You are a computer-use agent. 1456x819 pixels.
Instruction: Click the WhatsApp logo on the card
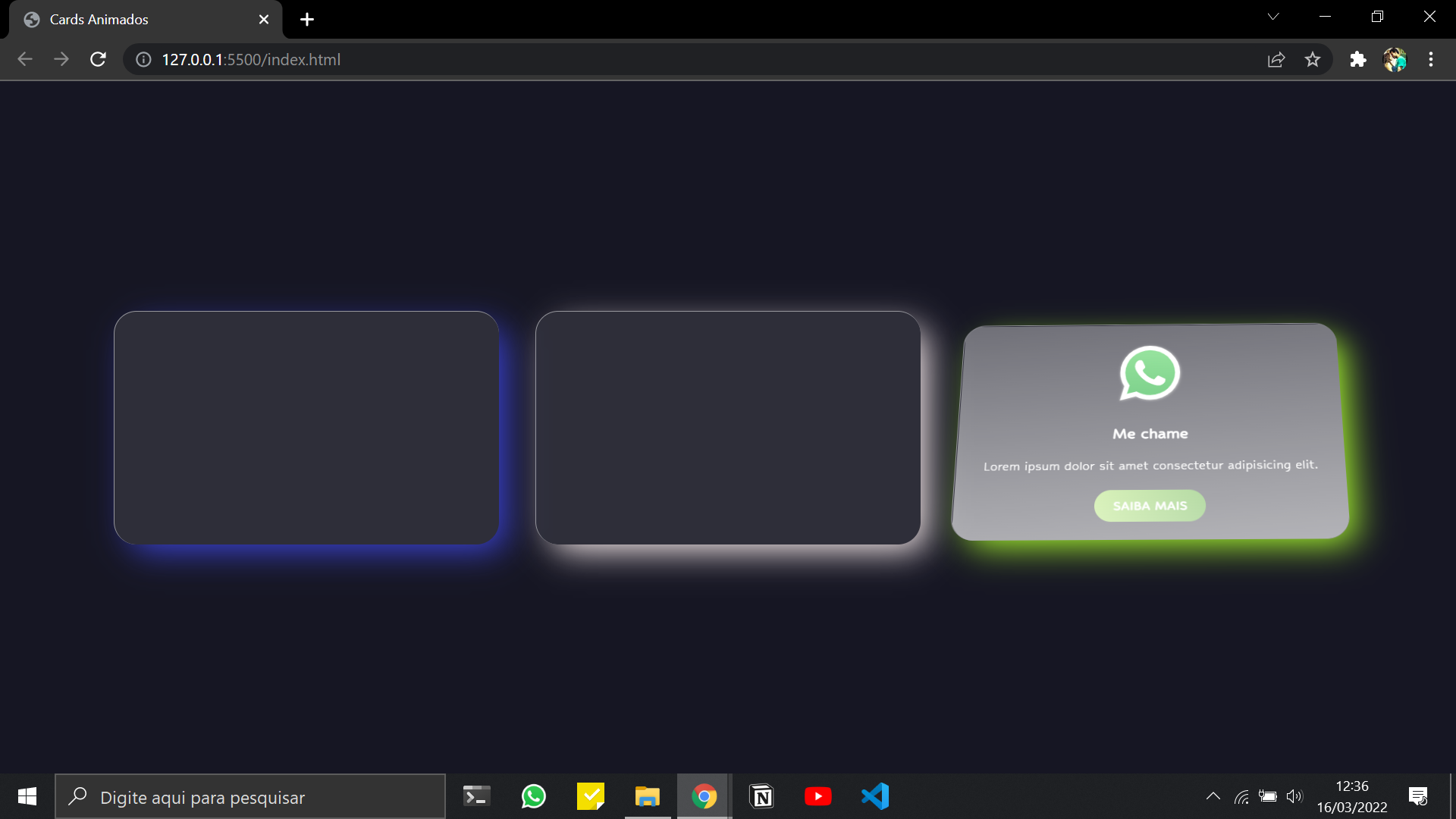click(x=1150, y=373)
